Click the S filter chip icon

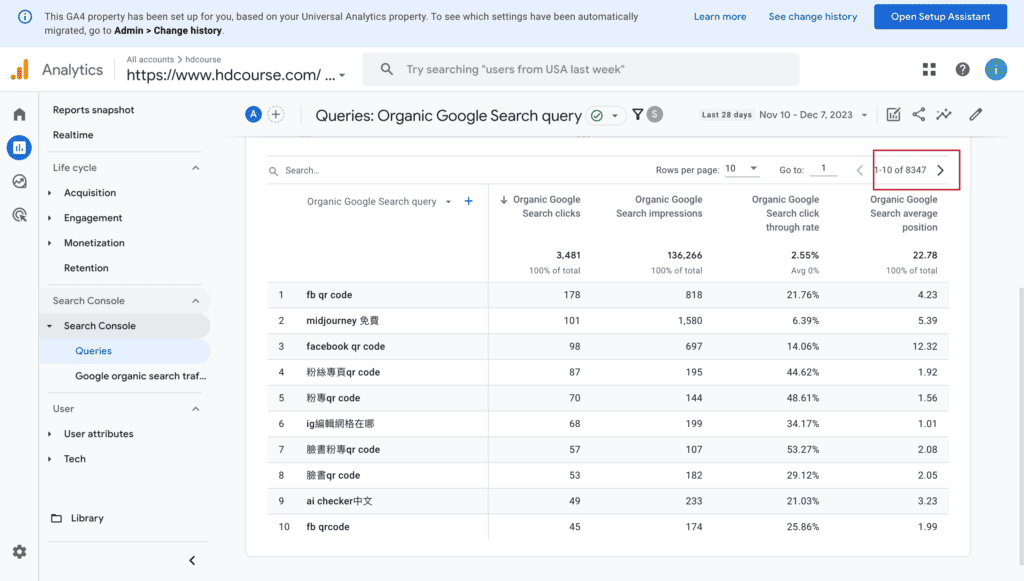point(654,115)
